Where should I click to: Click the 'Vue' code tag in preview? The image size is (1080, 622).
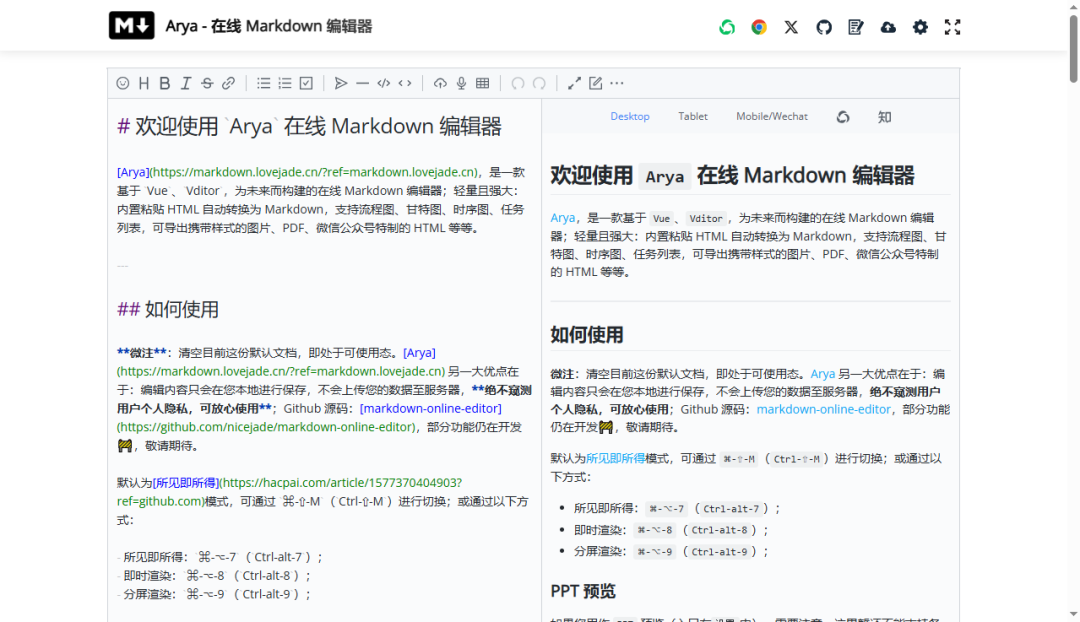[661, 218]
